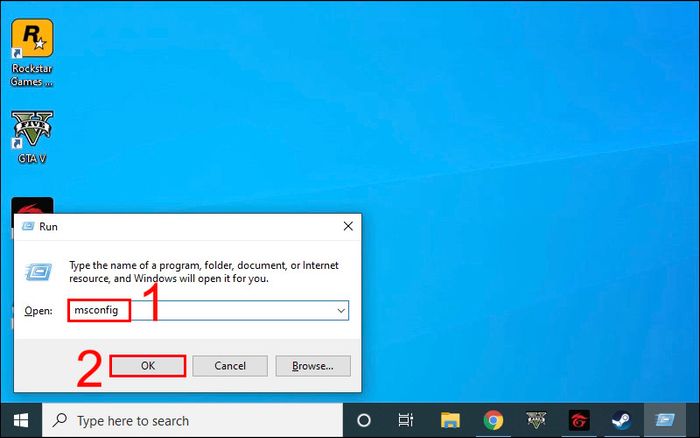Select the GTA V desktop icon

tap(32, 137)
